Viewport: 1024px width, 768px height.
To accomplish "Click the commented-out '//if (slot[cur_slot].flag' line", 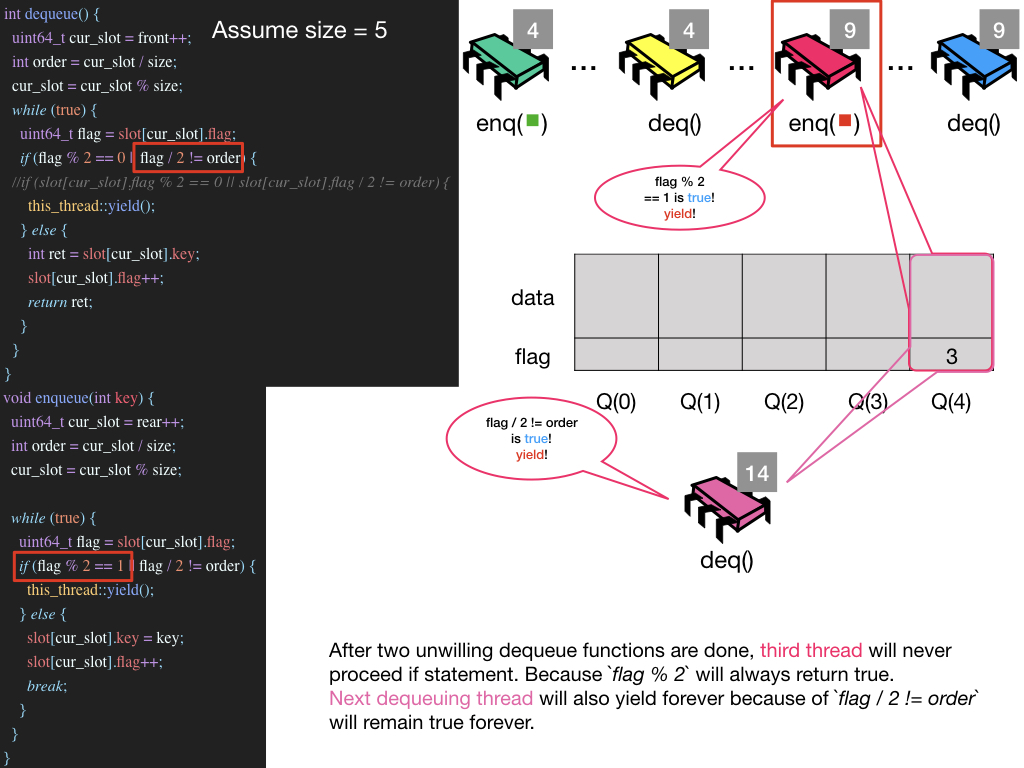I will click(x=230, y=182).
